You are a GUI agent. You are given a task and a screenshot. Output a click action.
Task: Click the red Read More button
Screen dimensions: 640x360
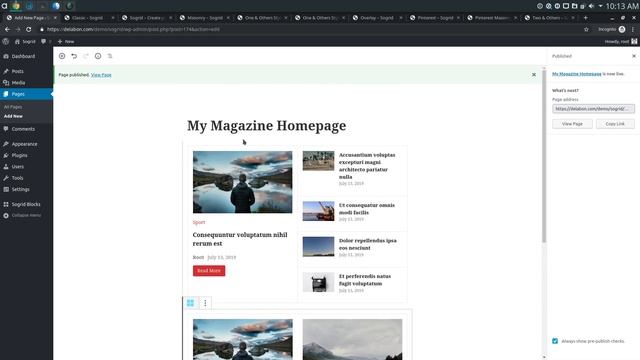(x=209, y=271)
